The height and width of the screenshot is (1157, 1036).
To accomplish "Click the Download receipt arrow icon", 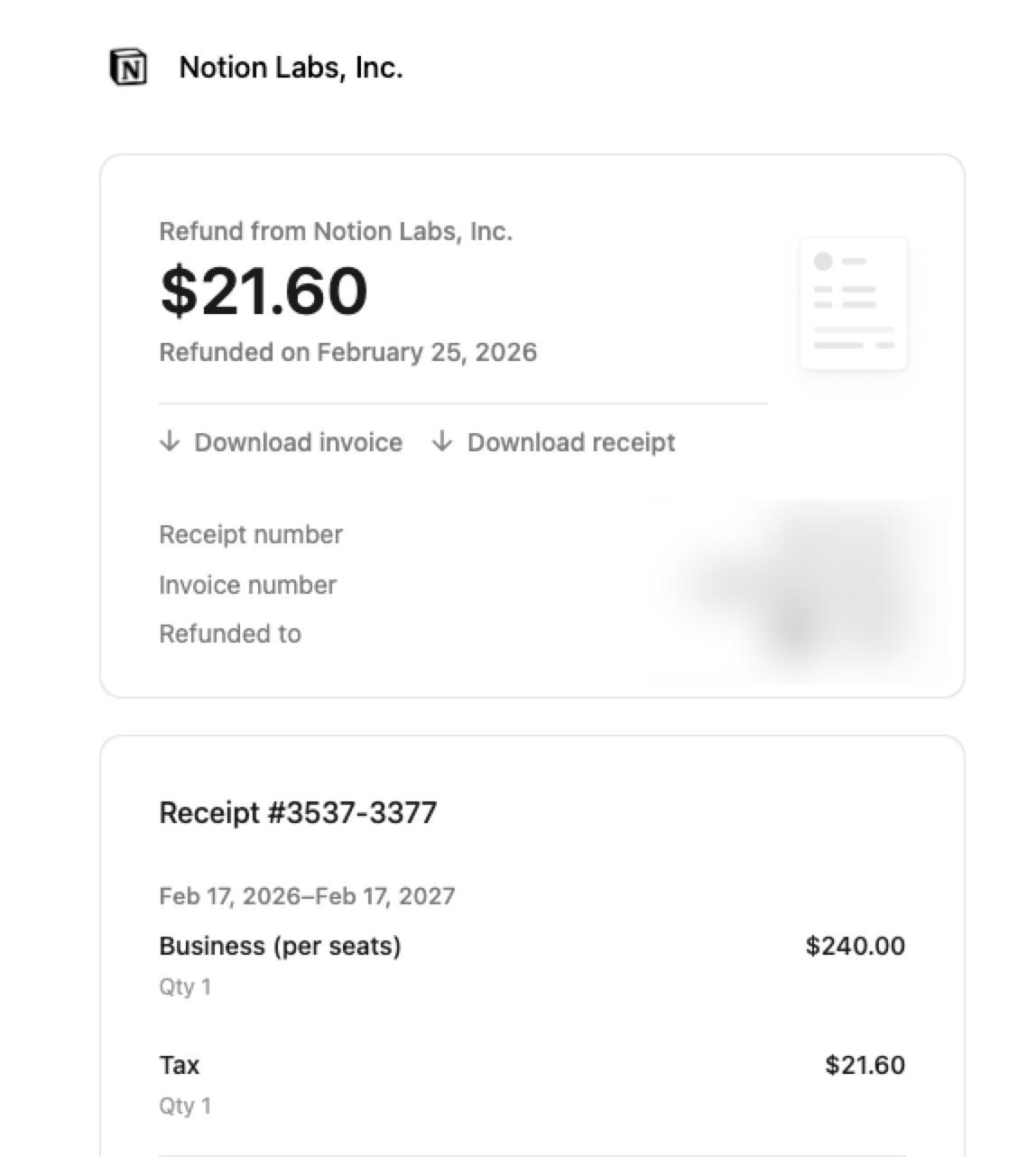I will tap(442, 441).
